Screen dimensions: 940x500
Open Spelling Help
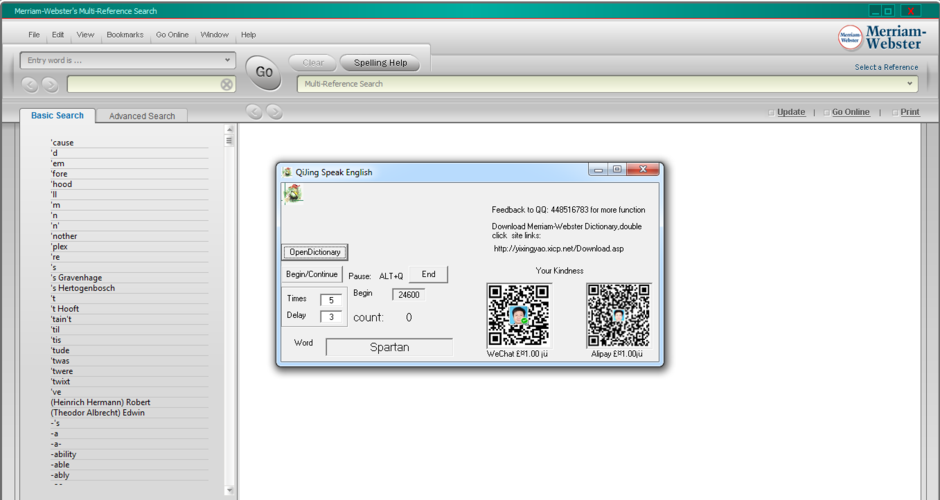tap(380, 62)
